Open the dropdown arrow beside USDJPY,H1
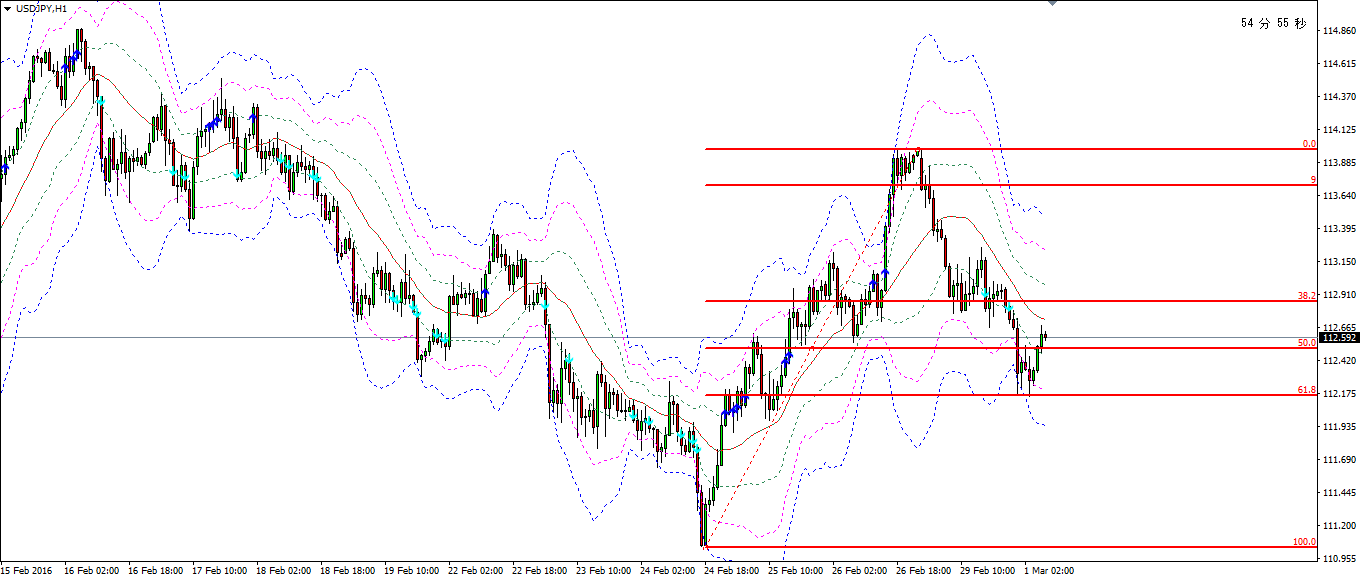Viewport: 1360px width, 581px height. (8, 8)
